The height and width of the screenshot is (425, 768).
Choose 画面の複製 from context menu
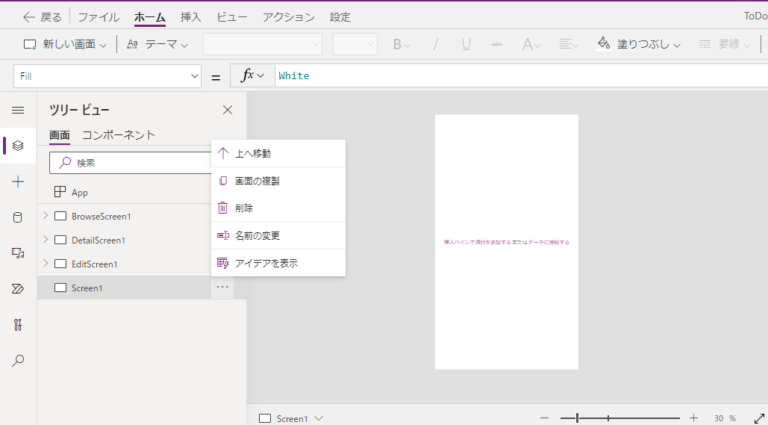pyautogui.click(x=278, y=181)
